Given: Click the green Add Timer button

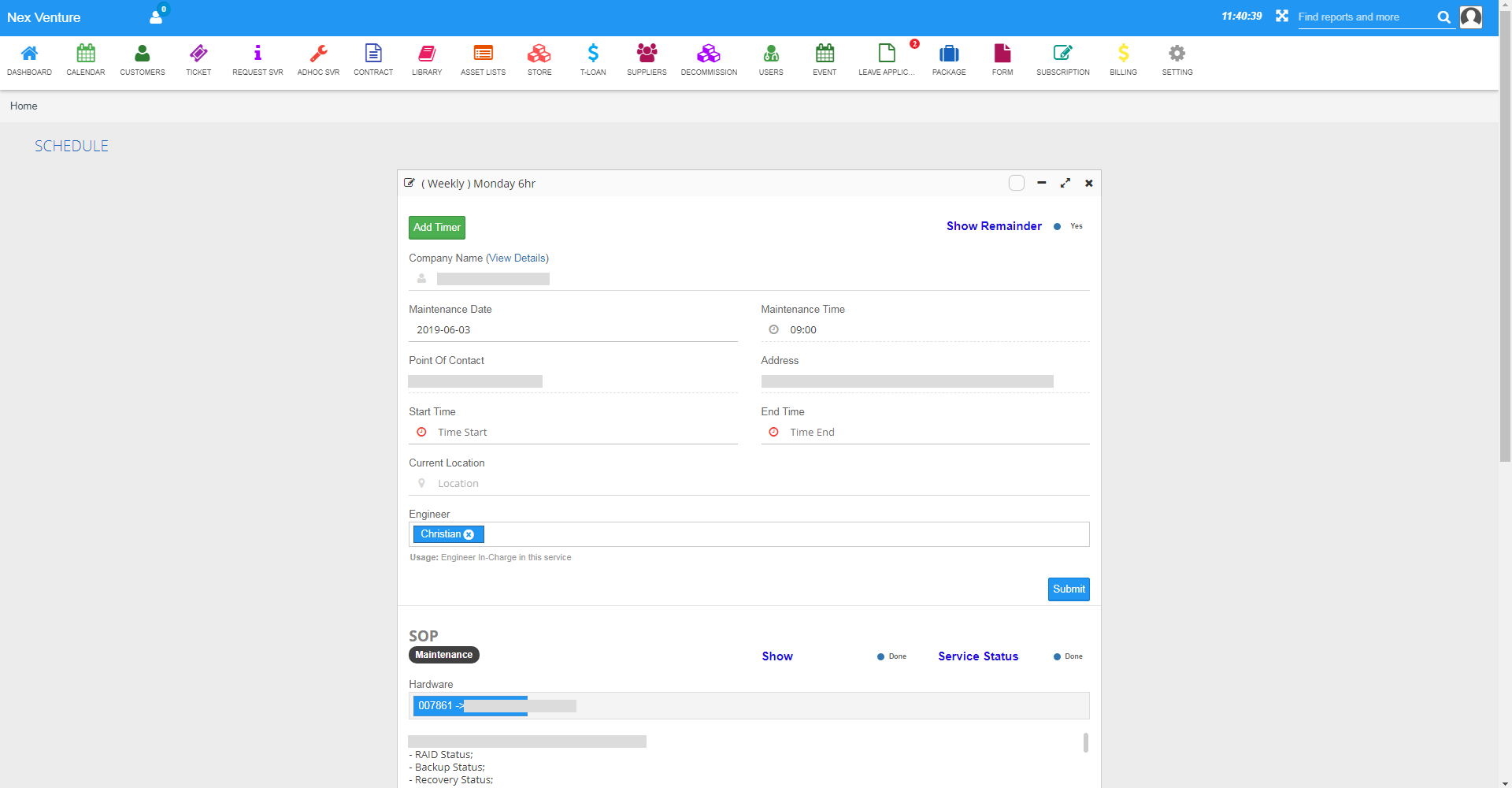Looking at the screenshot, I should 437,228.
